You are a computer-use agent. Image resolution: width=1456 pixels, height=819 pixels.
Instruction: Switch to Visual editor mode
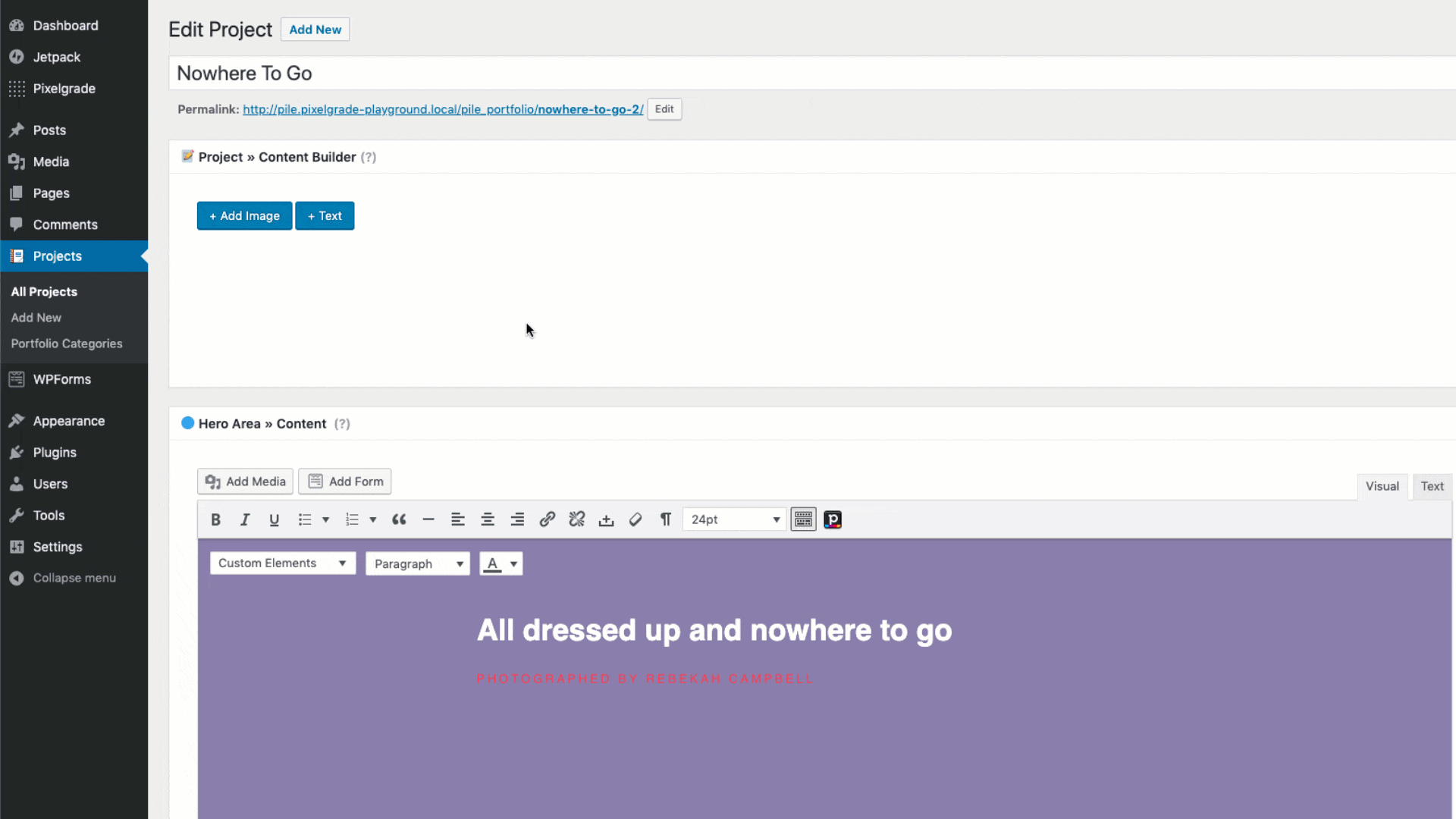1382,485
